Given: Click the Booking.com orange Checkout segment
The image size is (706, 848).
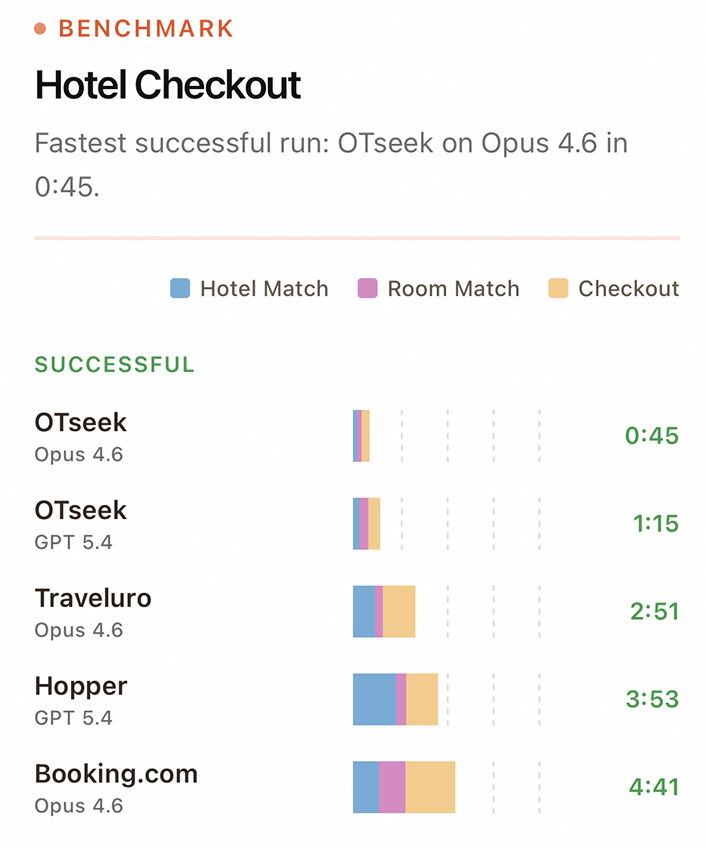Looking at the screenshot, I should coord(430,787).
